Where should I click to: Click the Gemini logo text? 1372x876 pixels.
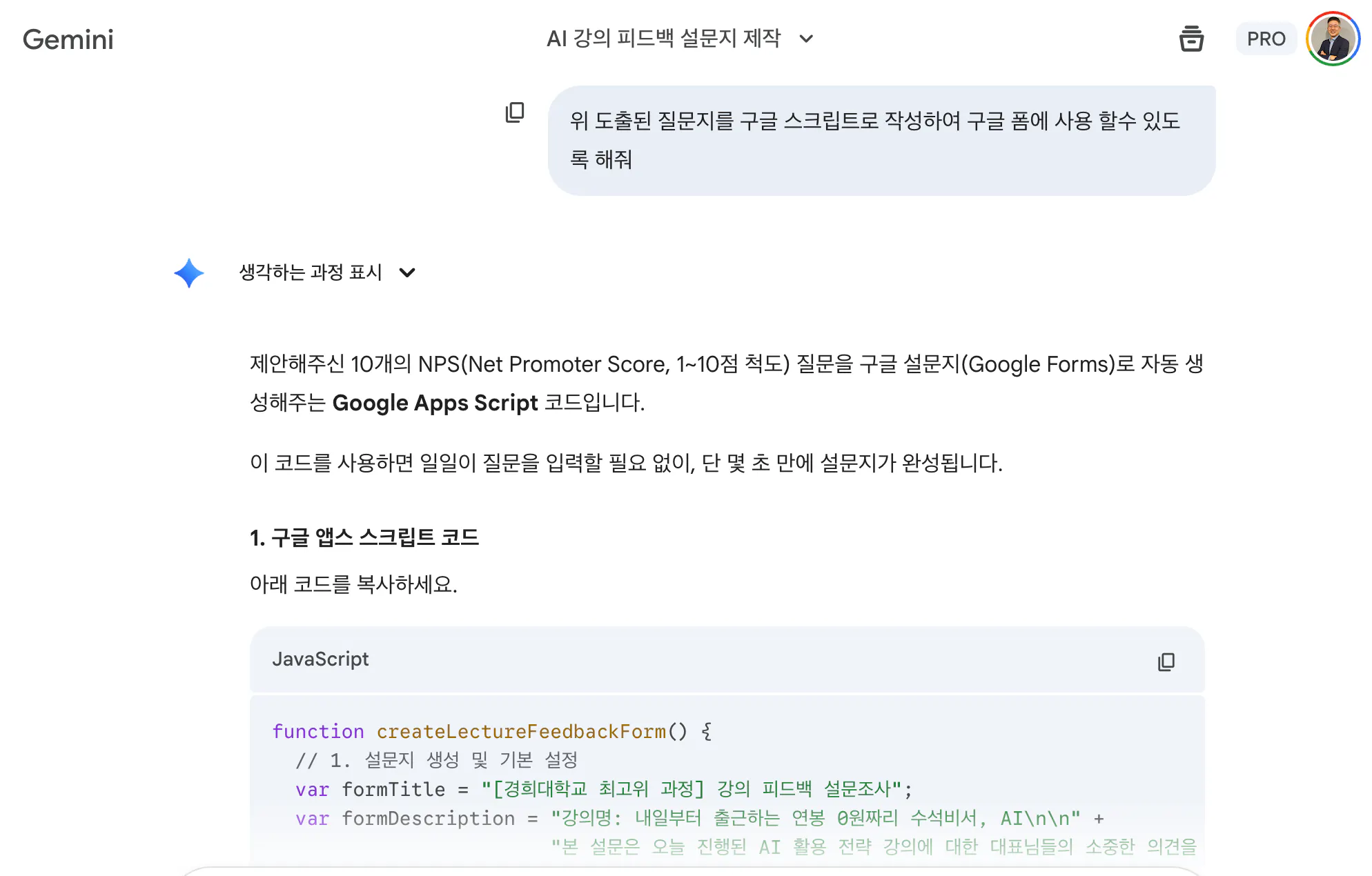68,39
